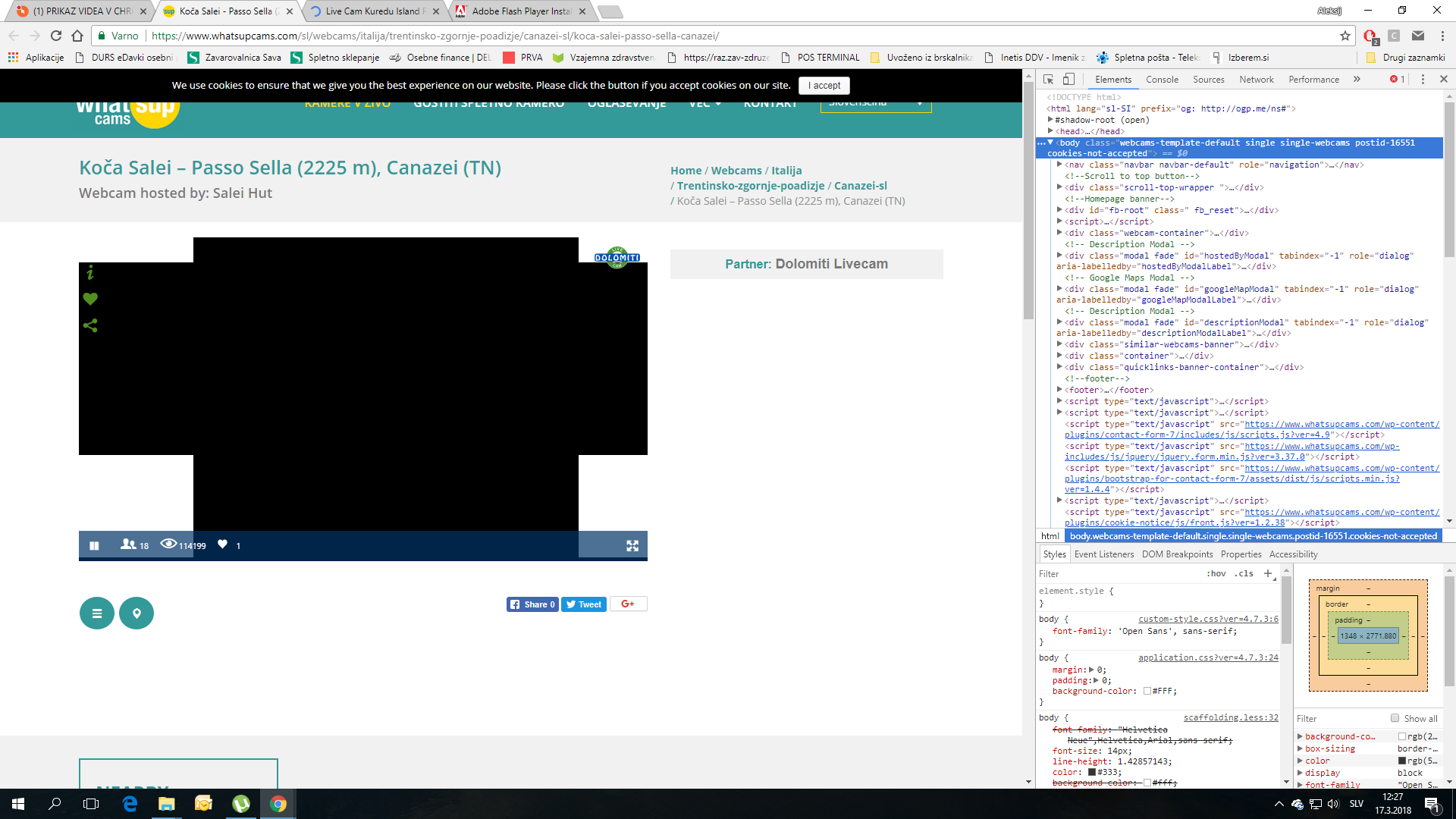Enter fullscreen mode for webcam player
The height and width of the screenshot is (819, 1456).
632,545
